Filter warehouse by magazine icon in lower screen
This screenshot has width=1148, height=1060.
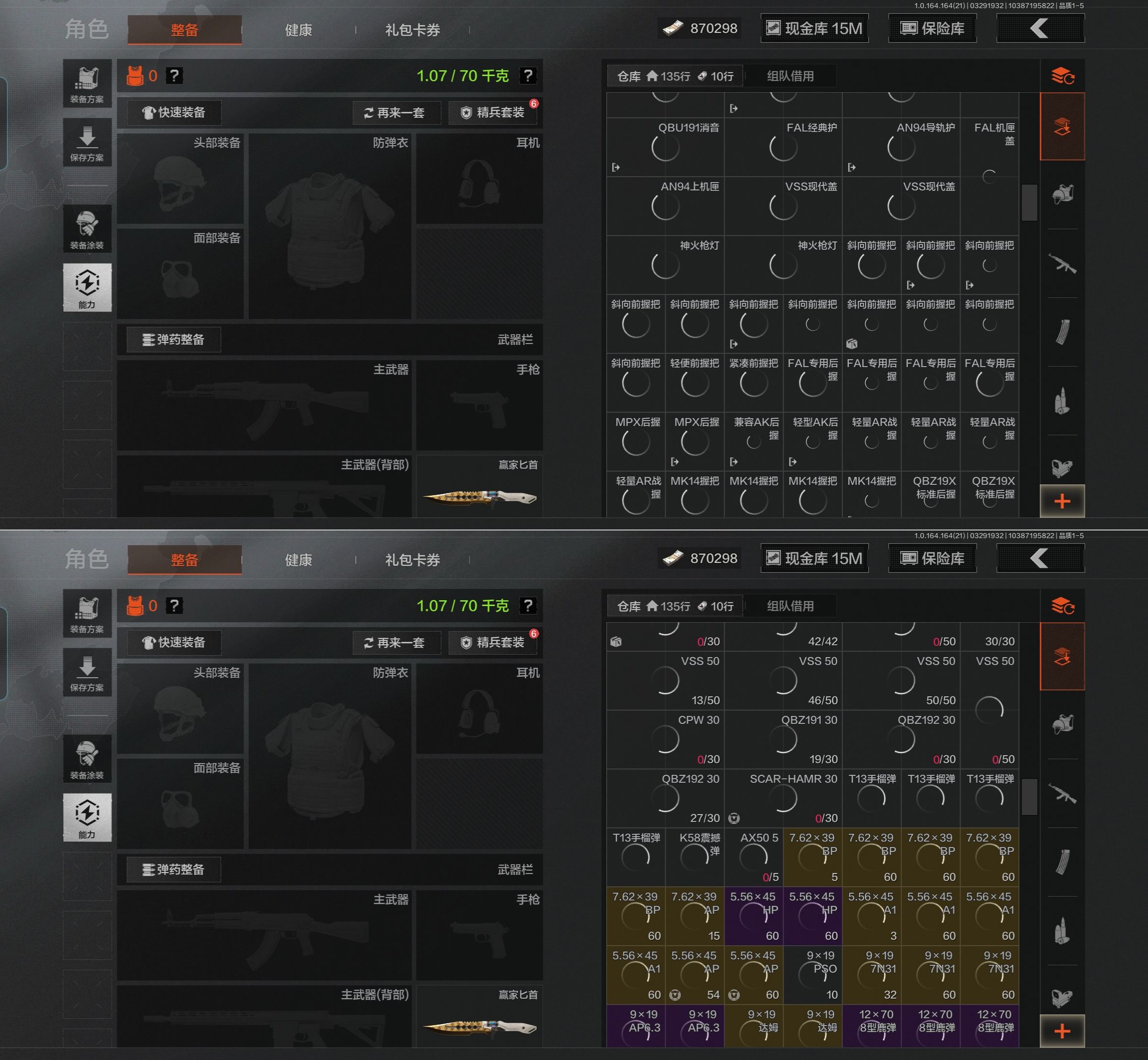point(1062,862)
